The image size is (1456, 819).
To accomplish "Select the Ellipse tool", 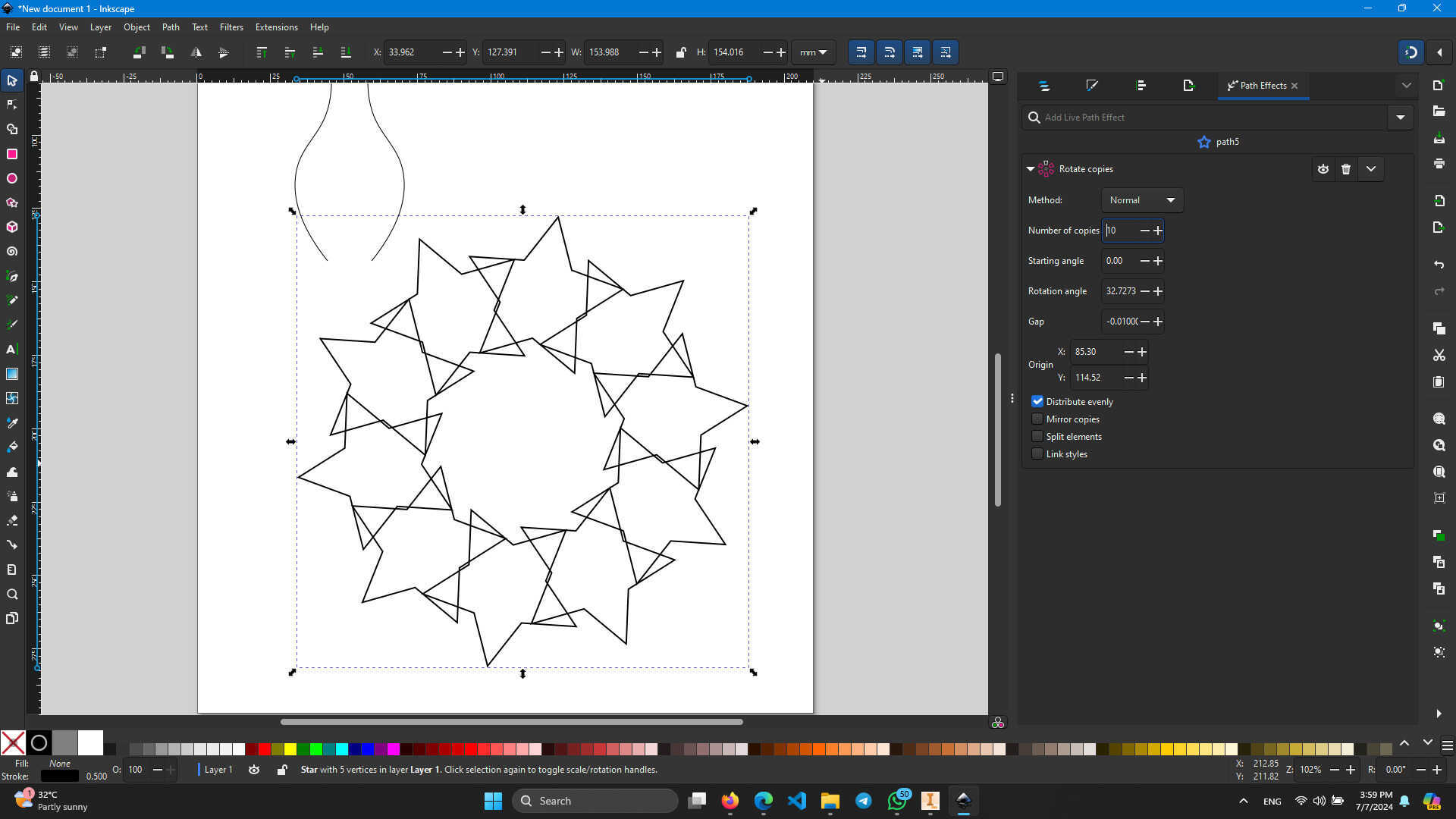I will point(12,178).
